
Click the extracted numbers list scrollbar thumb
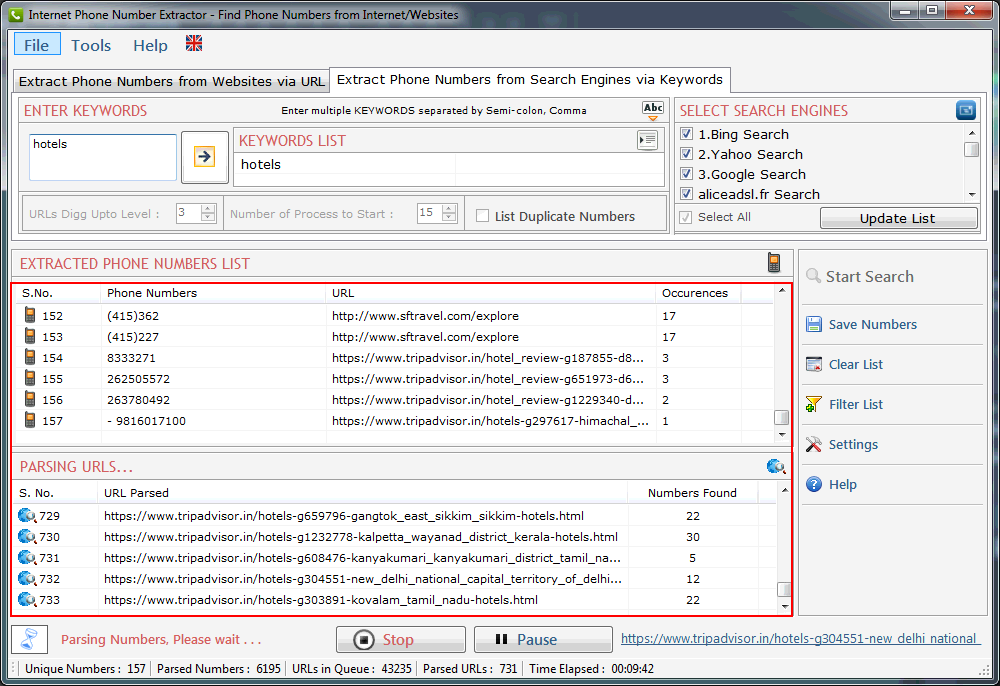(x=782, y=418)
